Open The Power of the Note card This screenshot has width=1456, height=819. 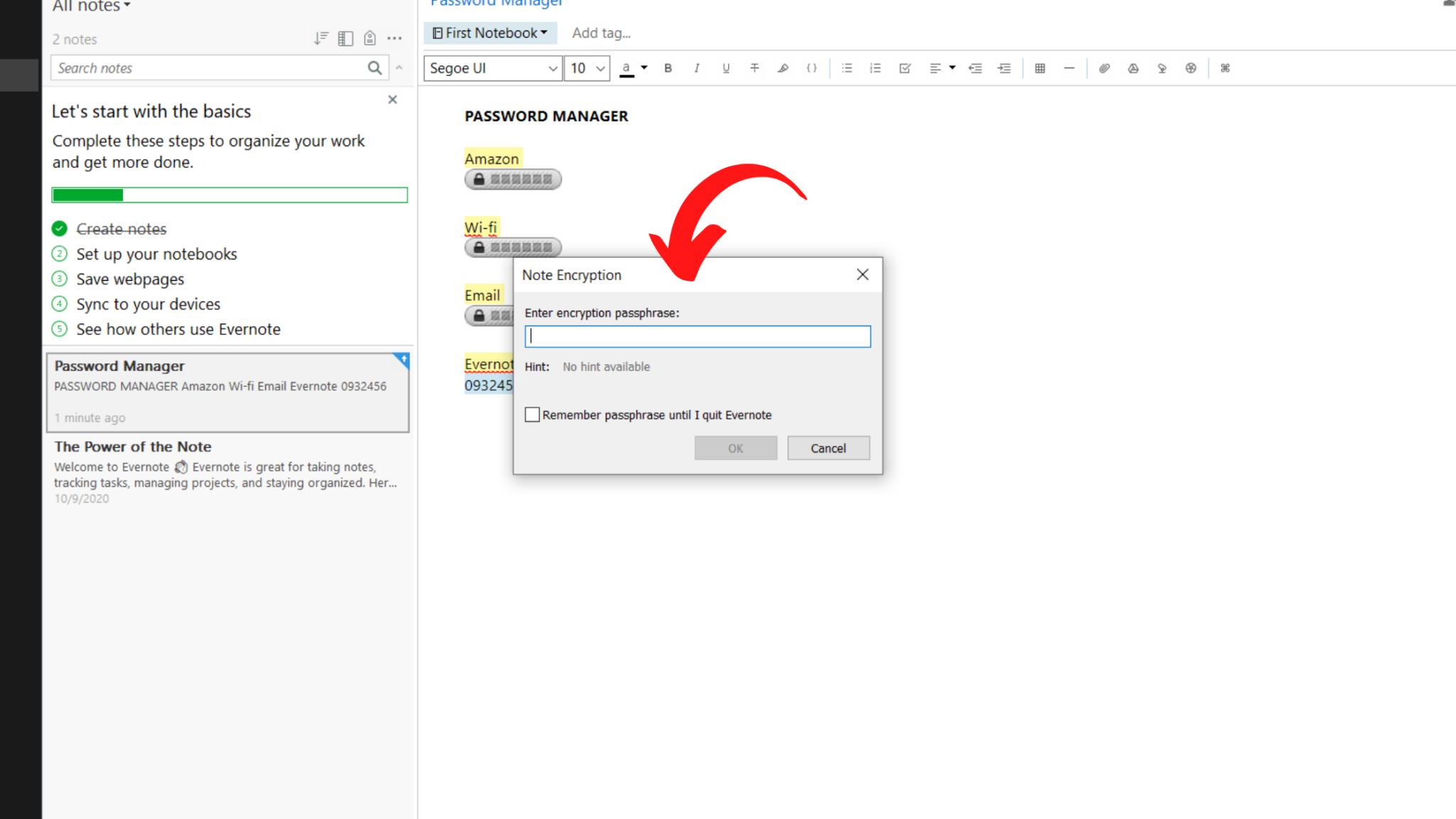[227, 472]
